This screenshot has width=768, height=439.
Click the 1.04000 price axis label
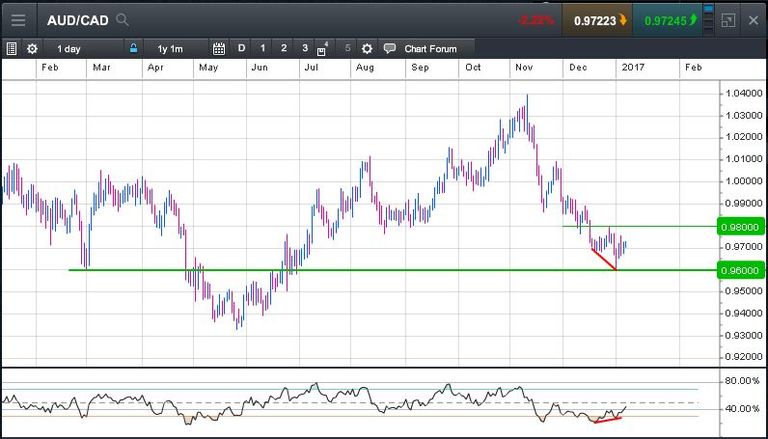pyautogui.click(x=744, y=93)
